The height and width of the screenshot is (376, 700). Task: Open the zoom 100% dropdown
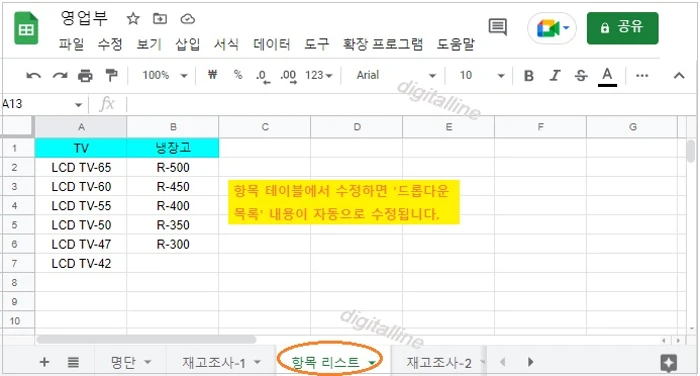(164, 75)
